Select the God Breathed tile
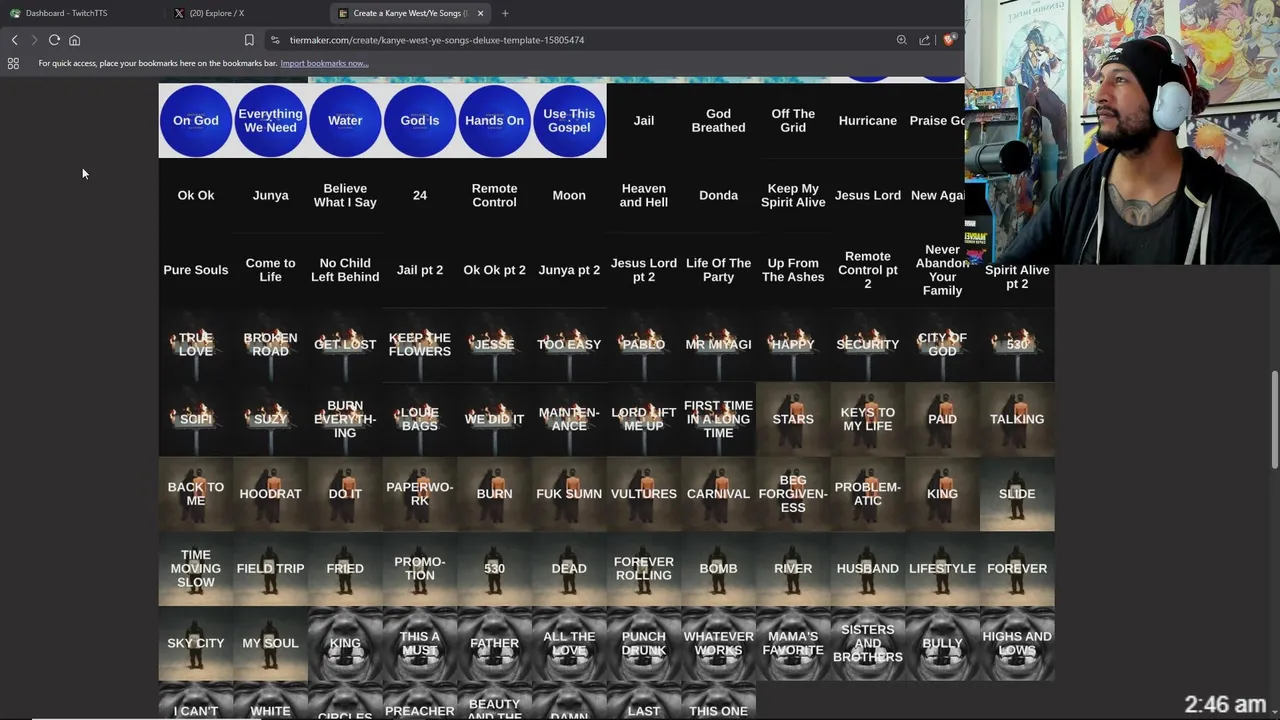This screenshot has width=1280, height=720. point(718,120)
